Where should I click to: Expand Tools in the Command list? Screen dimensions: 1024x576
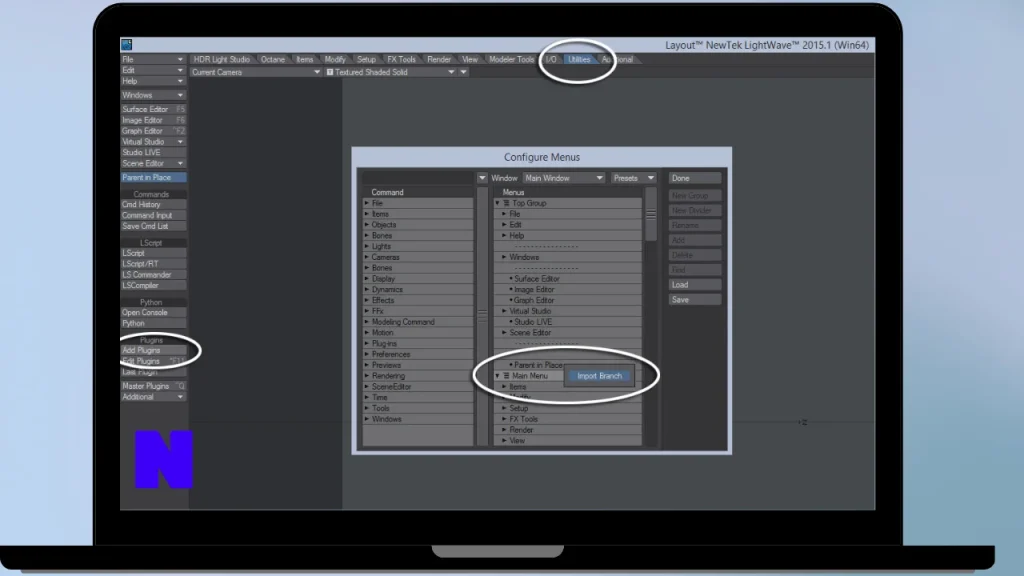367,408
